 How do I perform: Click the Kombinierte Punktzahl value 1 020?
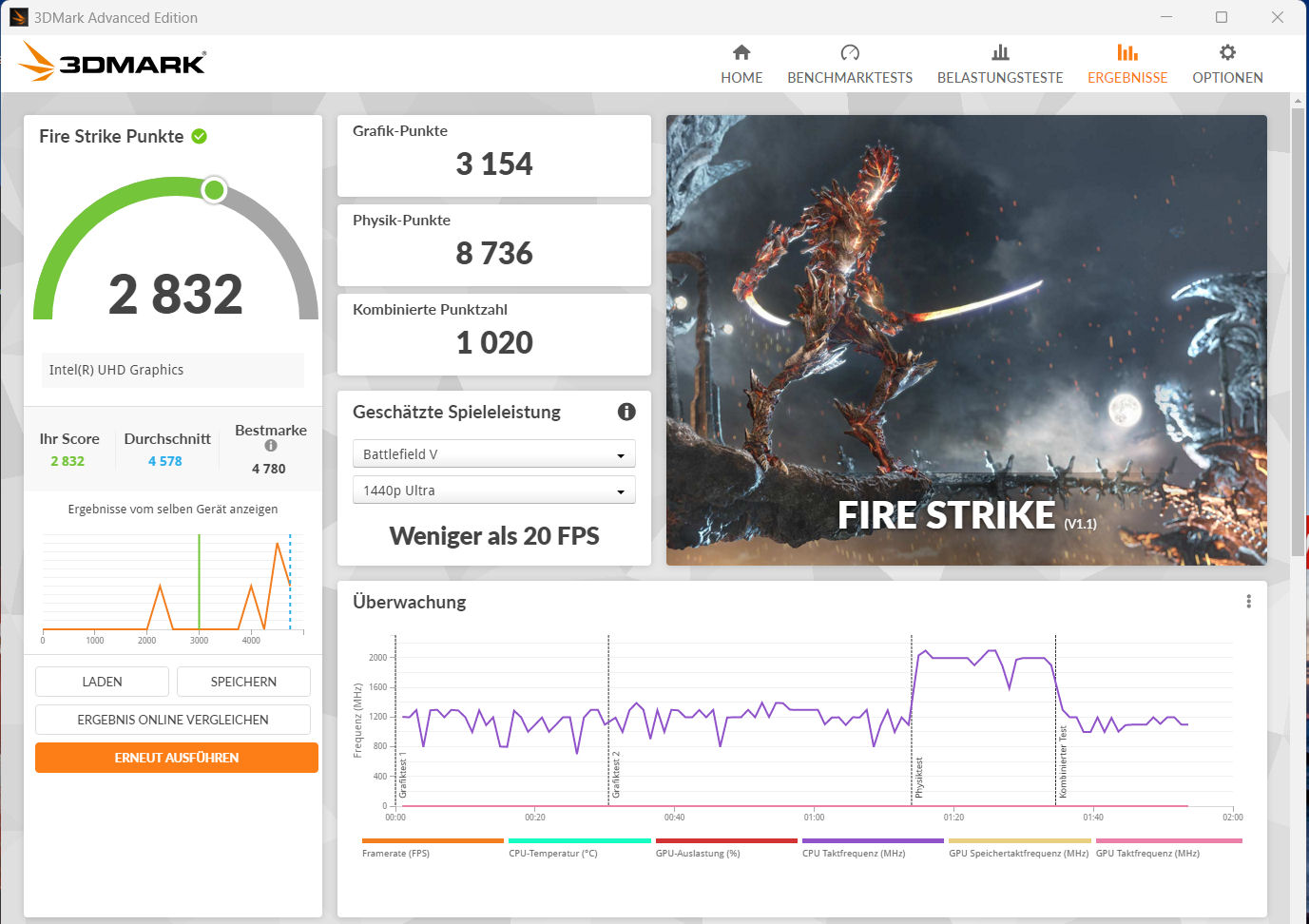click(x=494, y=343)
